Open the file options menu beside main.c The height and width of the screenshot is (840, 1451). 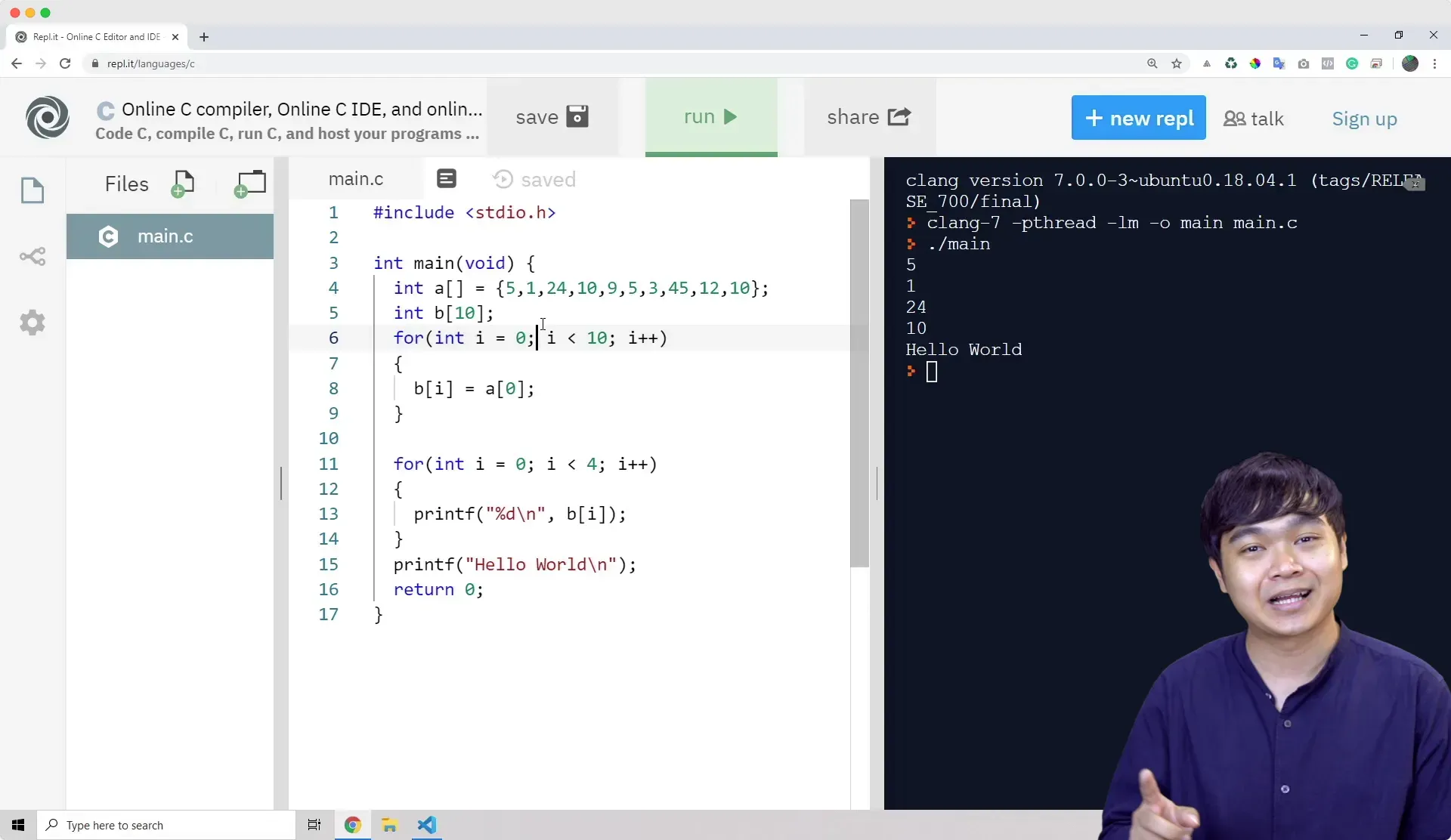(447, 178)
